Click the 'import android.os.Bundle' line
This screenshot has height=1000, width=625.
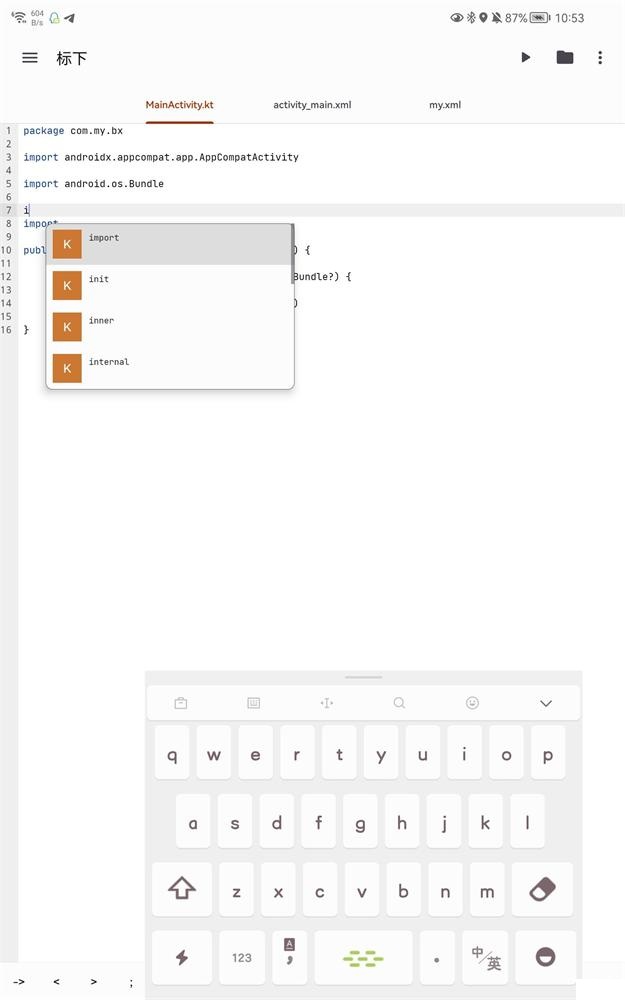pos(93,184)
